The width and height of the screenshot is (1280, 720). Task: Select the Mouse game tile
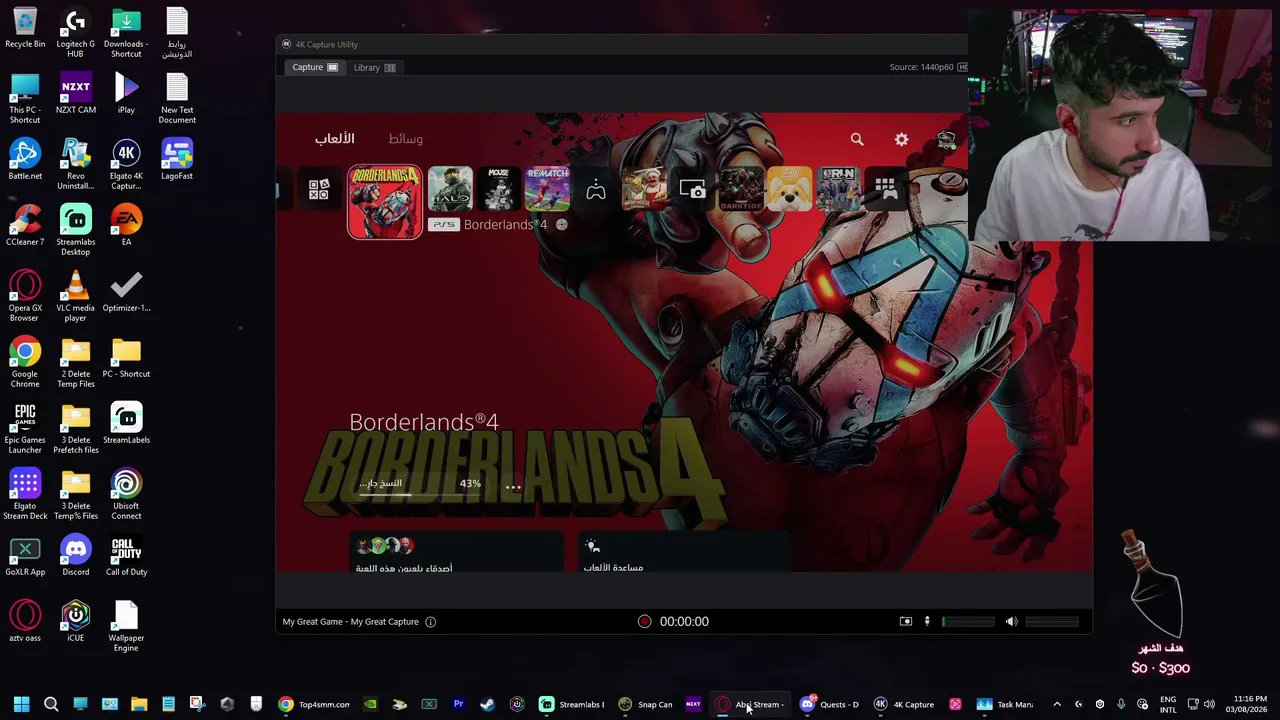[x=499, y=190]
